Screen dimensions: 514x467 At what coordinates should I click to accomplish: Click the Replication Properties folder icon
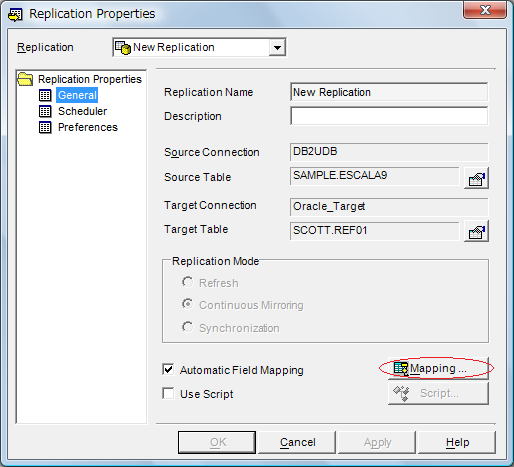tap(25, 79)
